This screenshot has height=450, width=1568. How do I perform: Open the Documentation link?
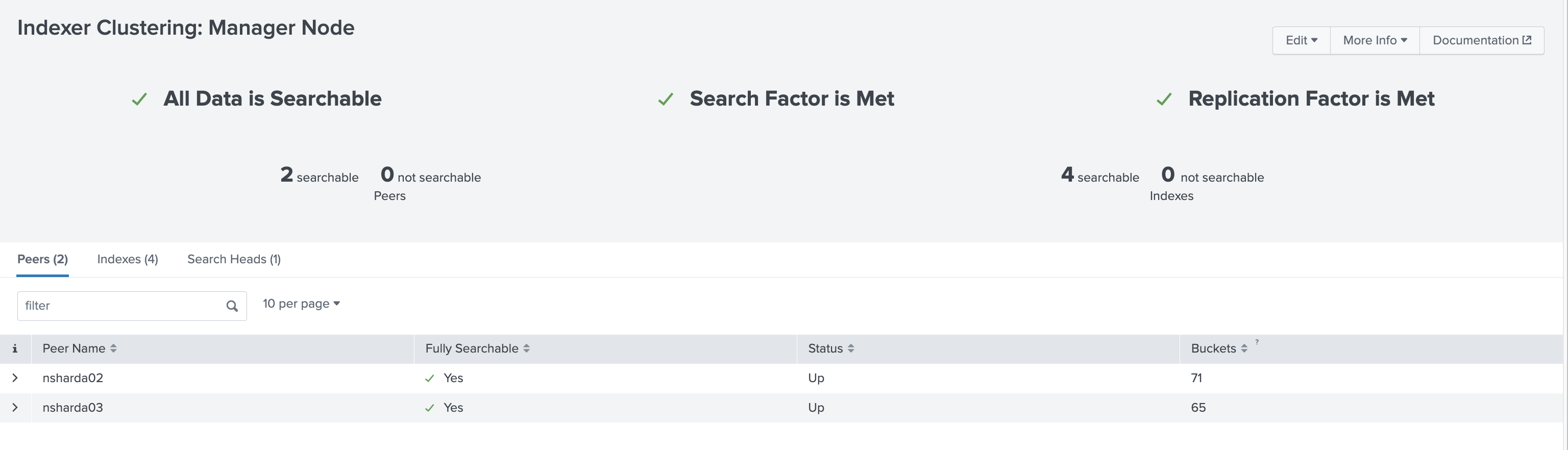(1482, 40)
